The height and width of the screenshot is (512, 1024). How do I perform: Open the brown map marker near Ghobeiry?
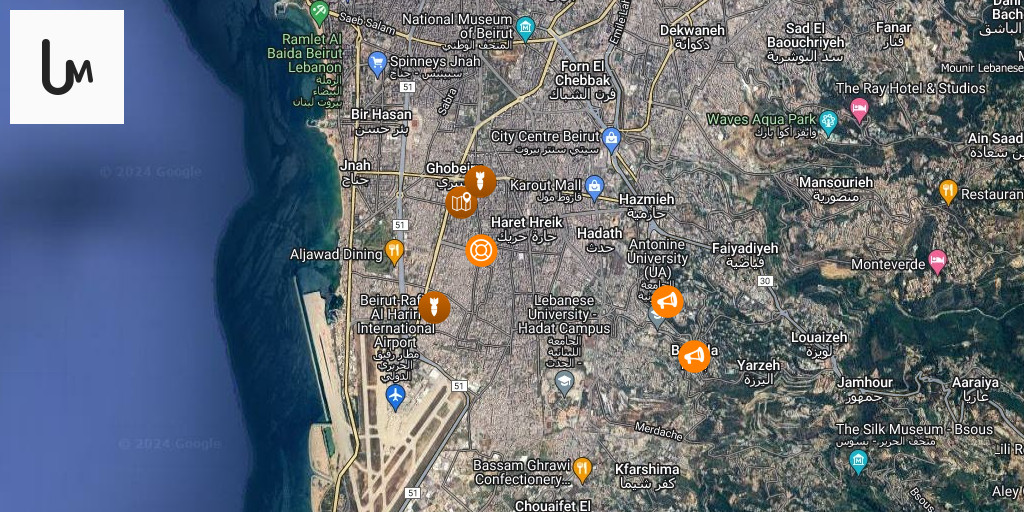(461, 202)
